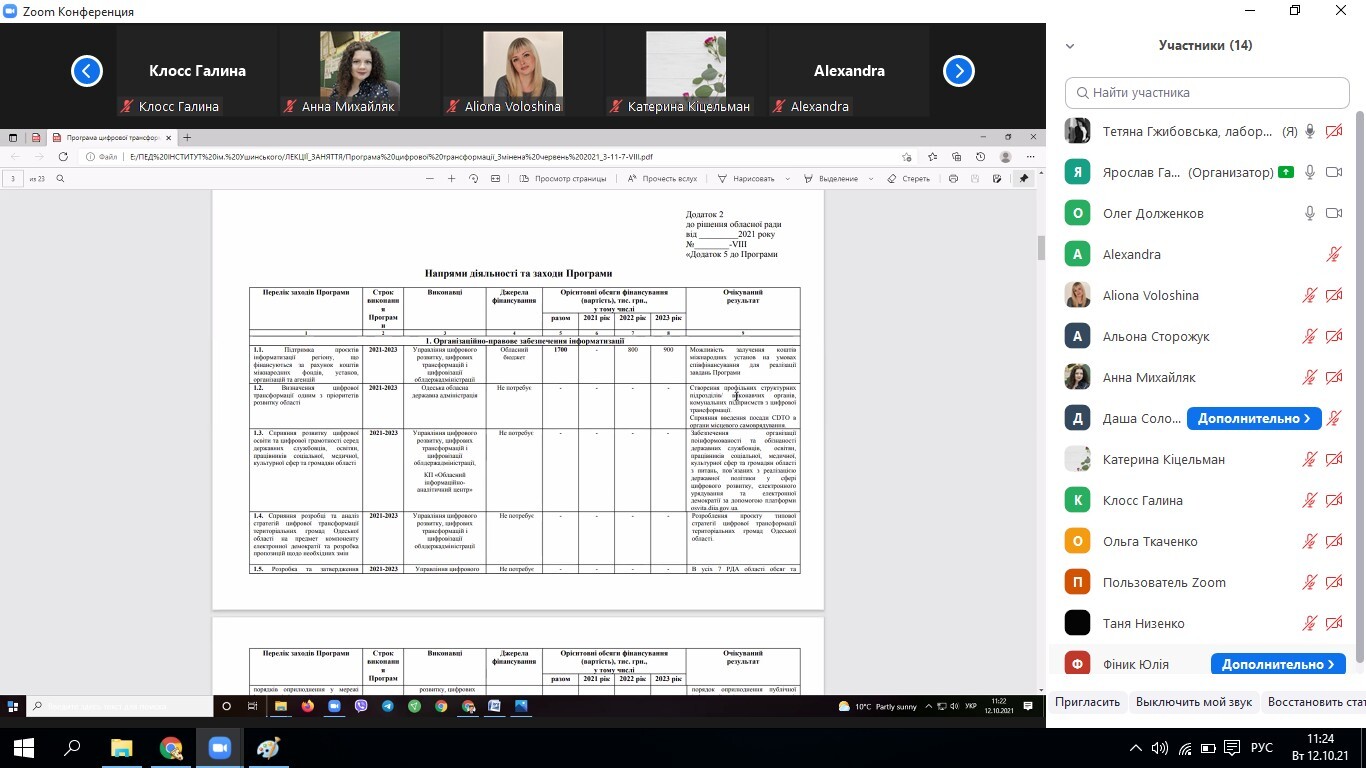Open the Zoom app from the Windows taskbar

click(x=219, y=747)
